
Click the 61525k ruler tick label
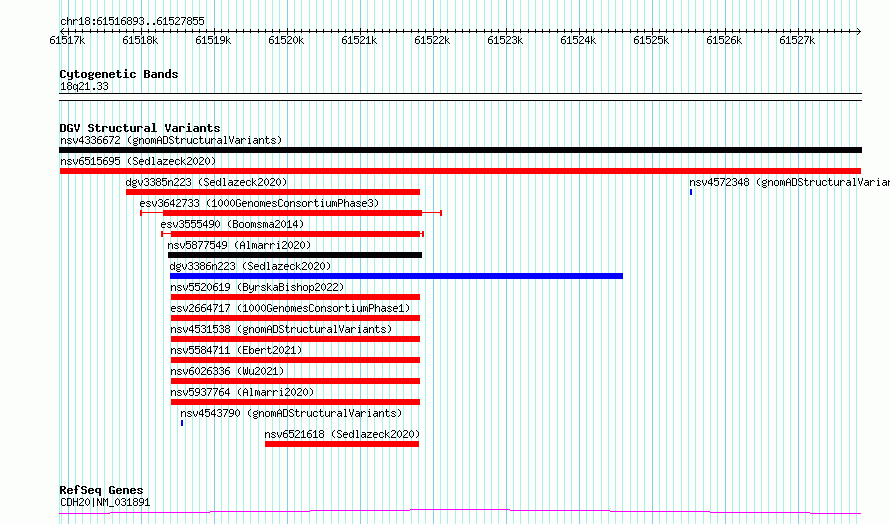point(651,41)
